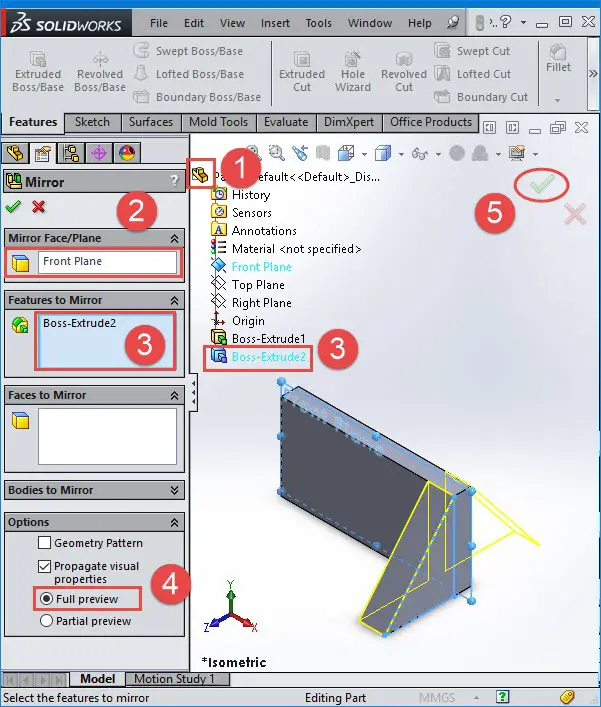
Task: Click the Front Plane selection box
Action: tap(107, 262)
